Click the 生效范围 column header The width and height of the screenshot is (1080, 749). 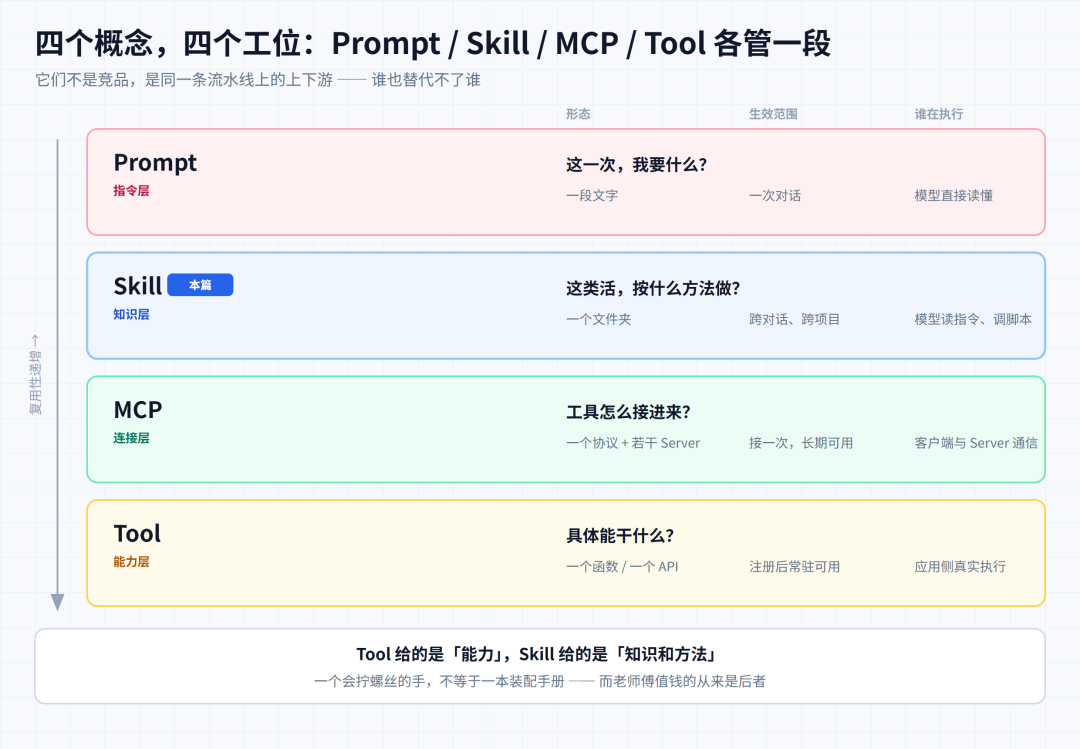(773, 114)
